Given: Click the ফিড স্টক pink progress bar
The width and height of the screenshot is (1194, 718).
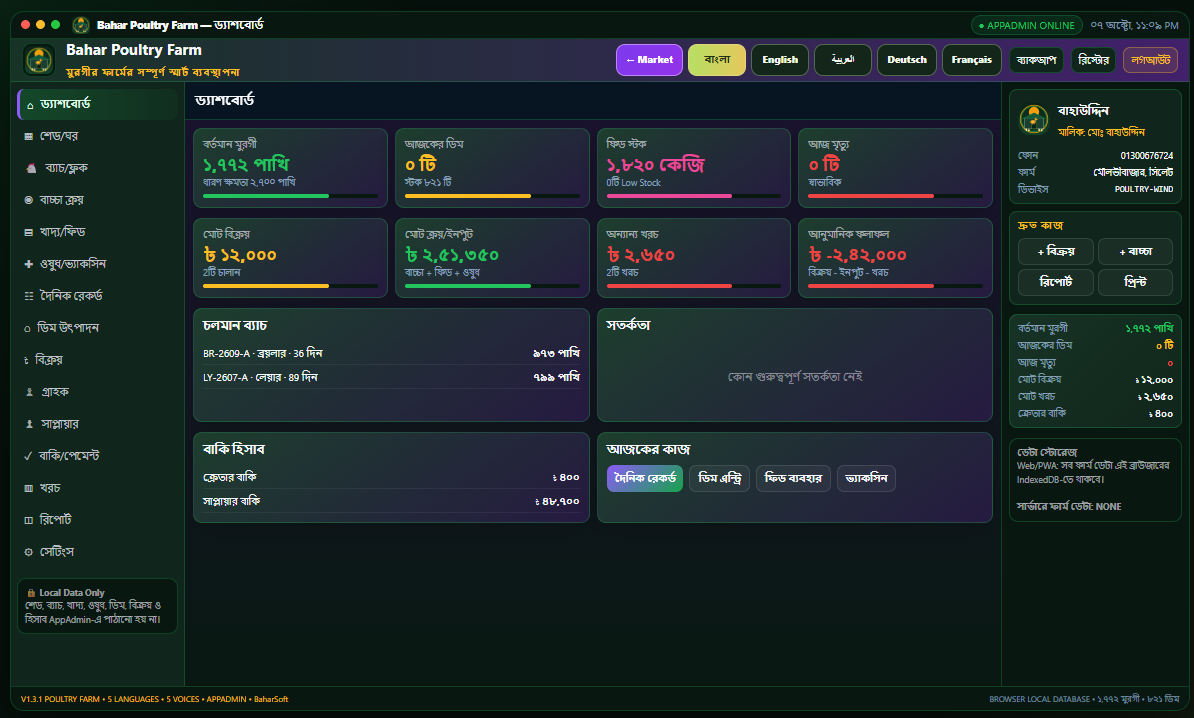Looking at the screenshot, I should point(669,196).
